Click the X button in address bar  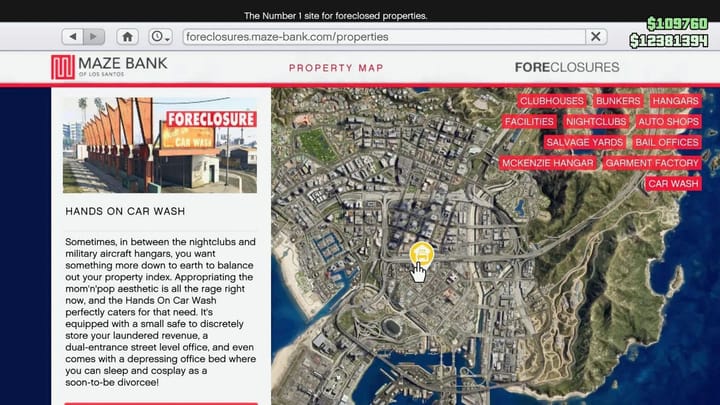595,37
